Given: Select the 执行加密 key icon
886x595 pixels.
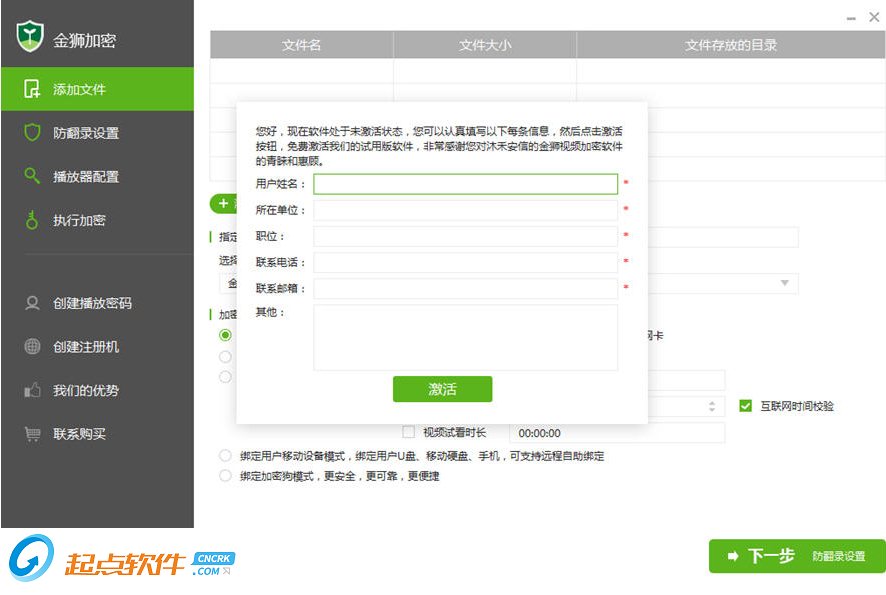Looking at the screenshot, I should tap(32, 219).
